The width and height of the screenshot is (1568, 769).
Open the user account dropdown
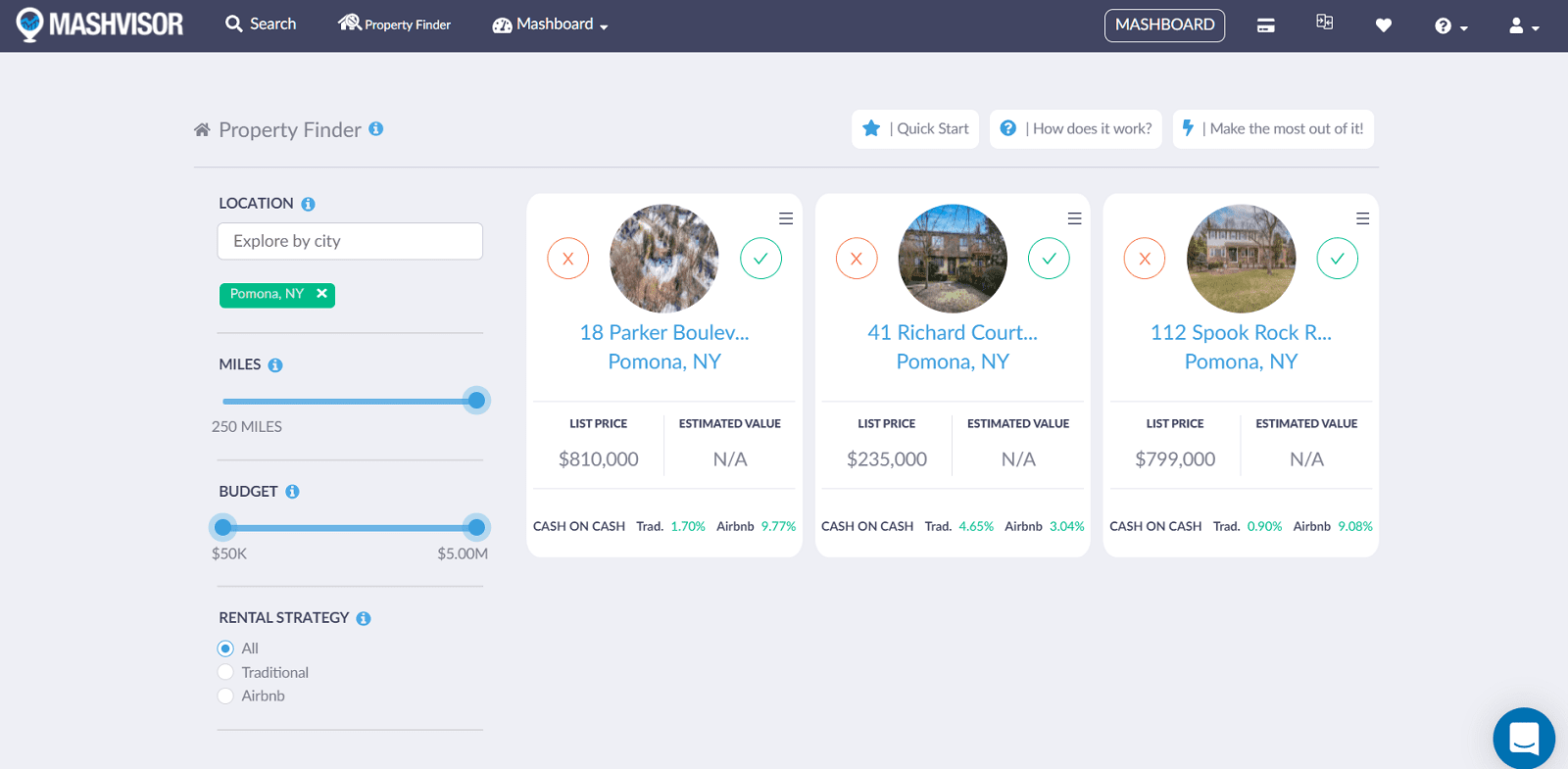1523,26
